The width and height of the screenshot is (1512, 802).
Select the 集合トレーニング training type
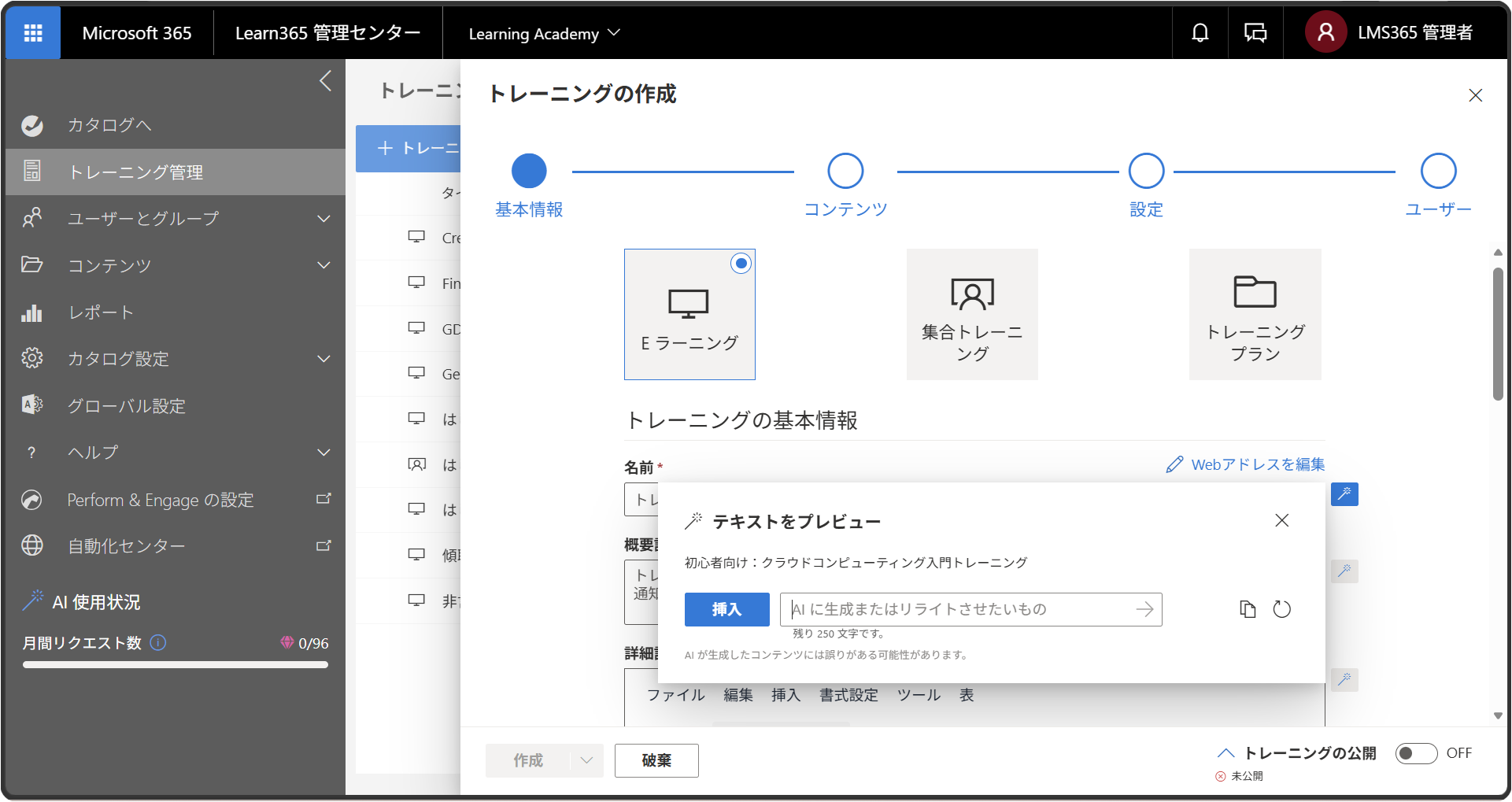(x=972, y=315)
